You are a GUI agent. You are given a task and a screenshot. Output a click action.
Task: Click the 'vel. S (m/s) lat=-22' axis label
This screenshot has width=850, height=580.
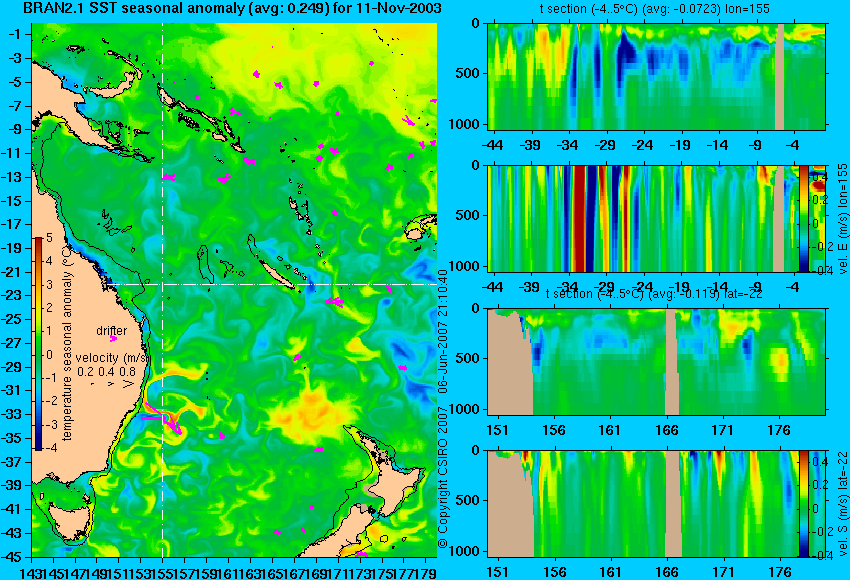pyautogui.click(x=842, y=504)
